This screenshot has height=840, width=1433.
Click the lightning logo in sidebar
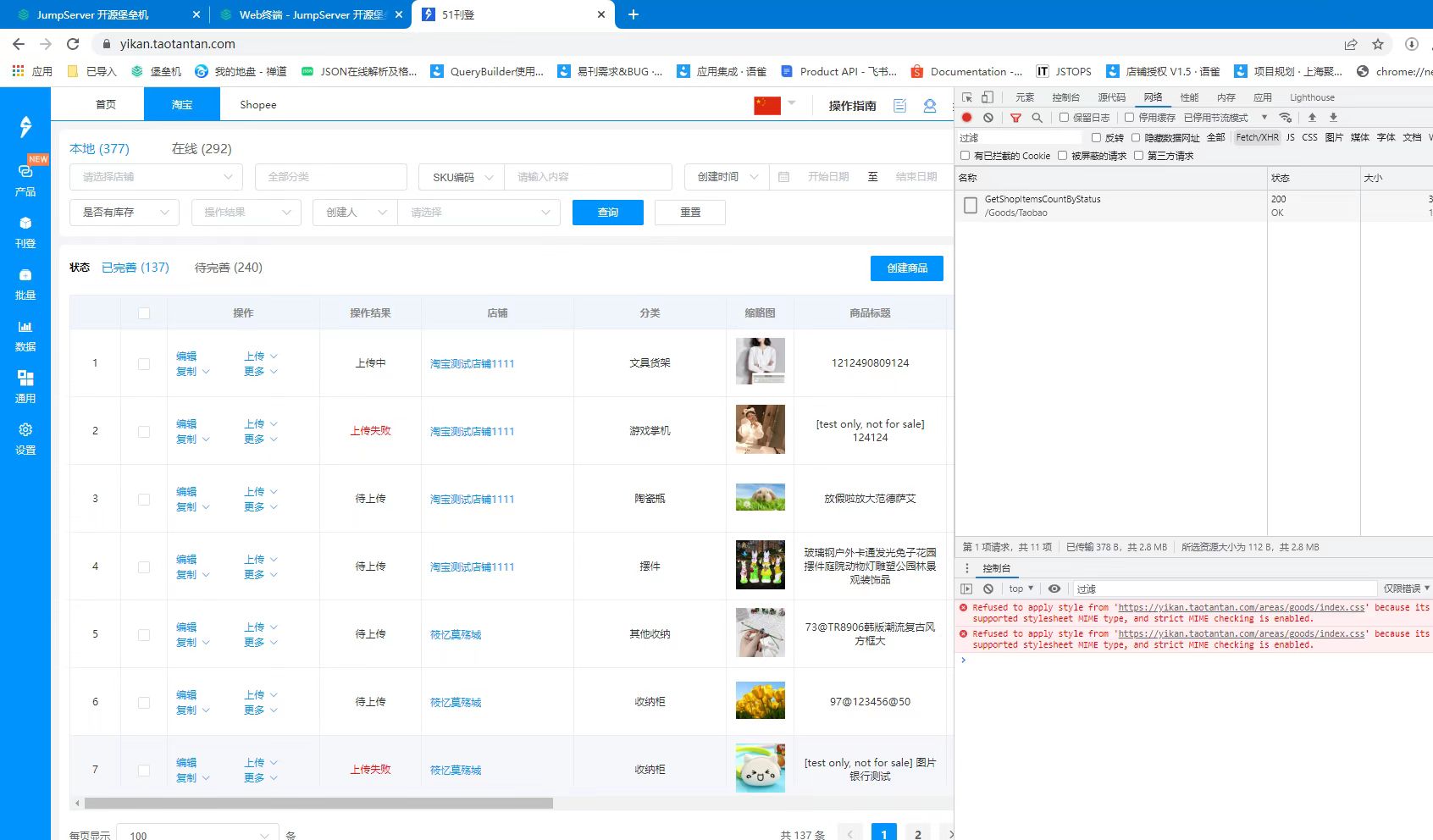(x=25, y=127)
